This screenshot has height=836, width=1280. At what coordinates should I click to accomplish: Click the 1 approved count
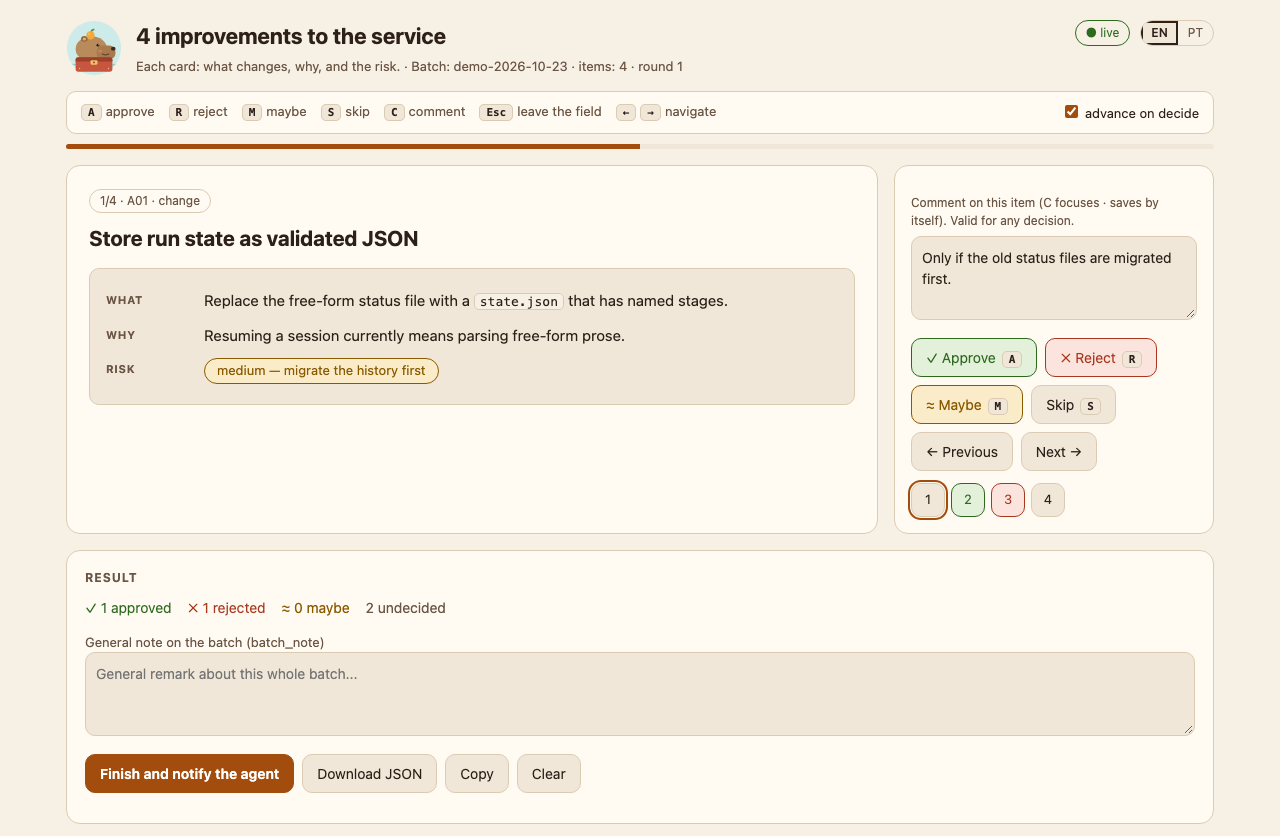pyautogui.click(x=128, y=608)
